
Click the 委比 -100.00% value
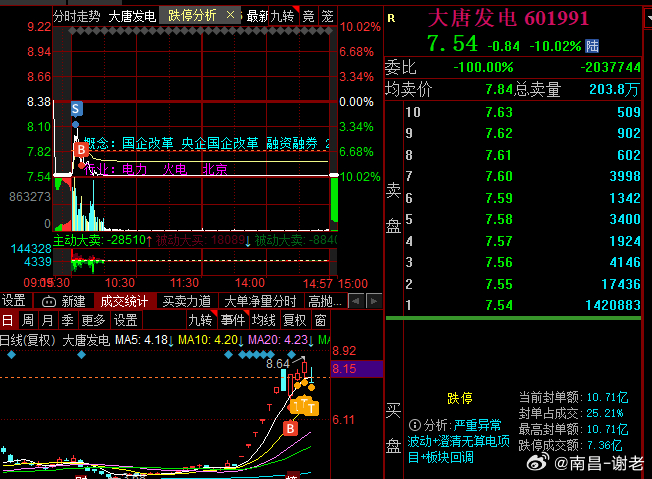483,67
